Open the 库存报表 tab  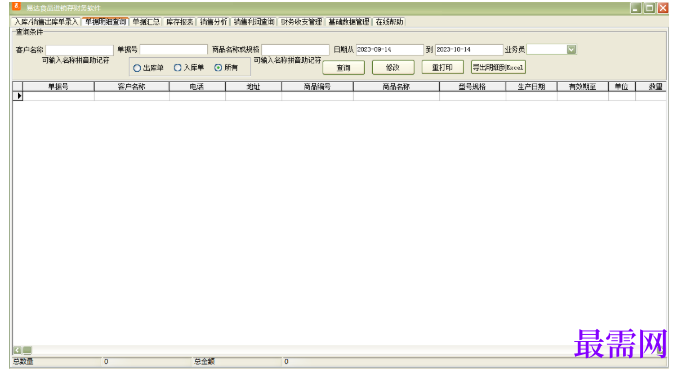pos(179,21)
